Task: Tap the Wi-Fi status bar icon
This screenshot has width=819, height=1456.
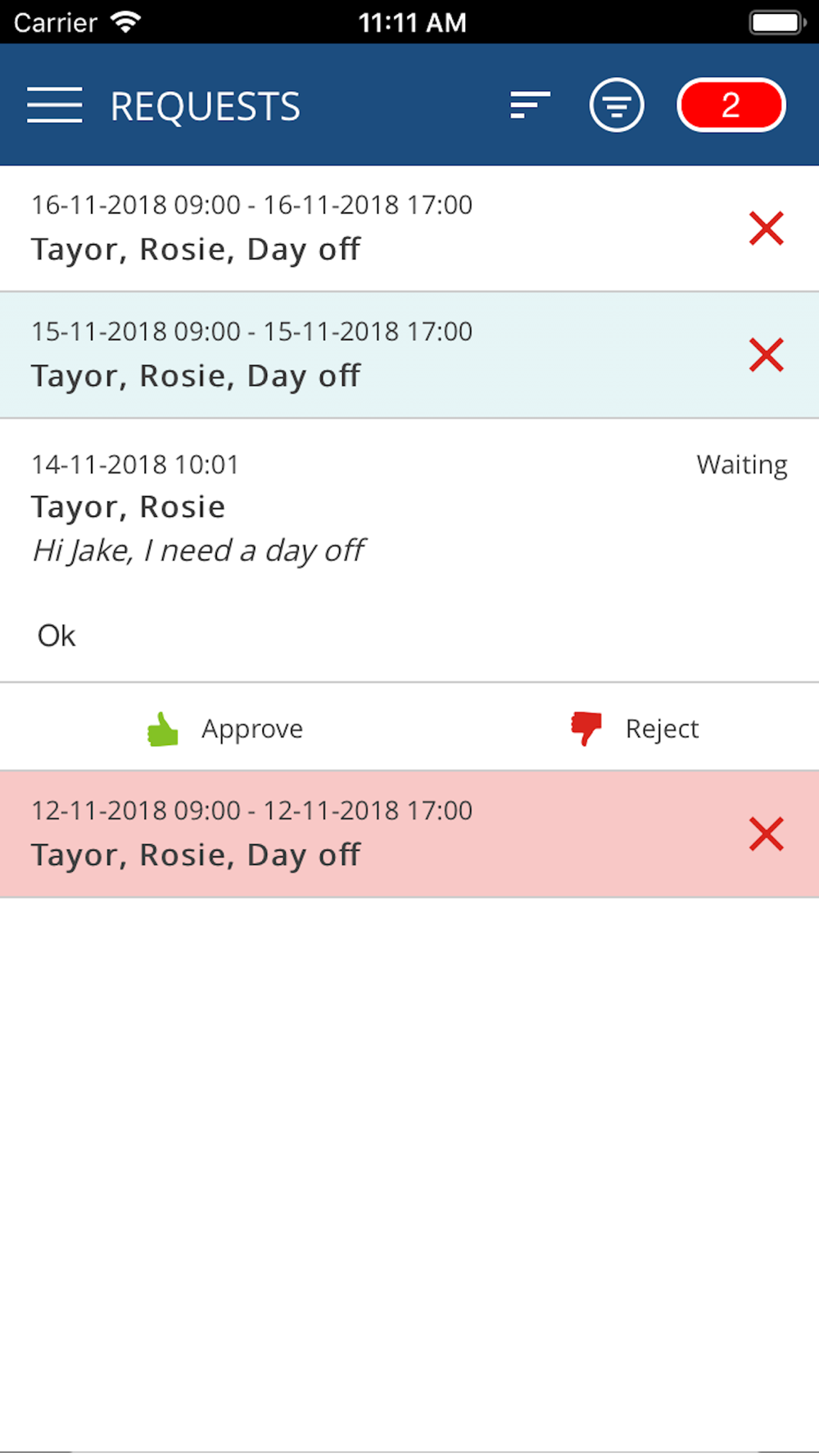Action: [125, 22]
